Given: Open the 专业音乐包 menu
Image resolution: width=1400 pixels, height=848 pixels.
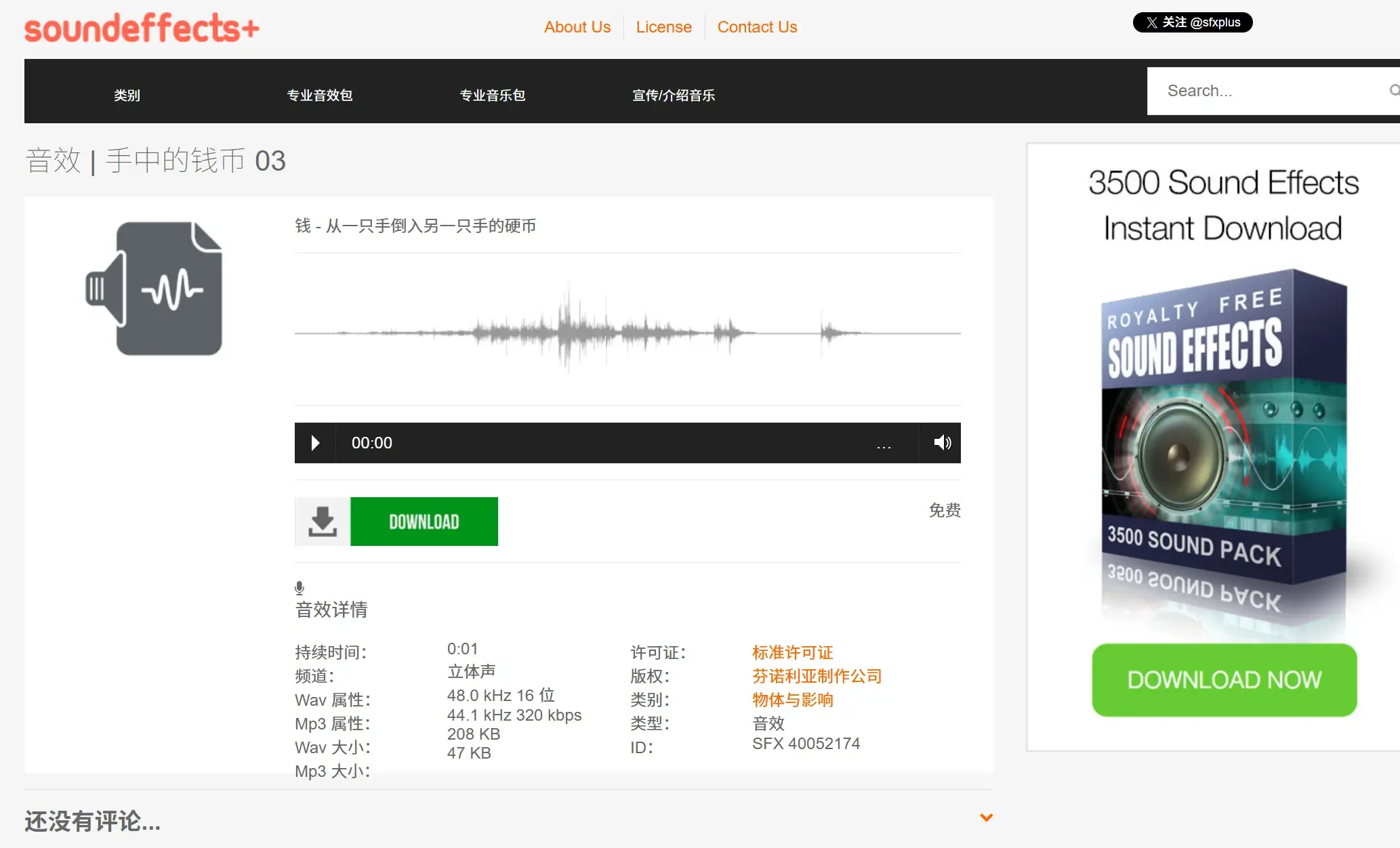Looking at the screenshot, I should coord(492,96).
